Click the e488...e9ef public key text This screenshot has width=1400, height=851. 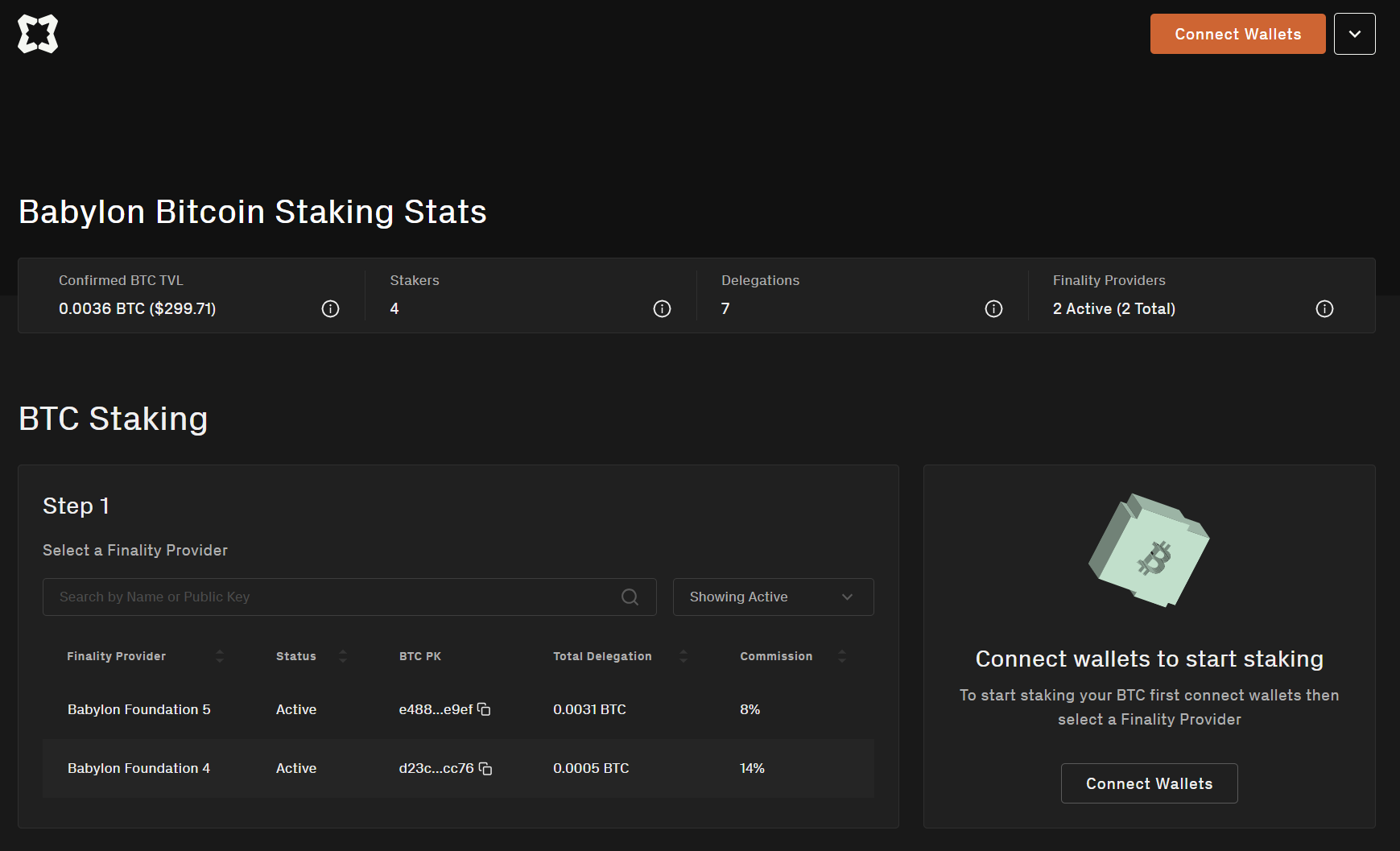(436, 709)
